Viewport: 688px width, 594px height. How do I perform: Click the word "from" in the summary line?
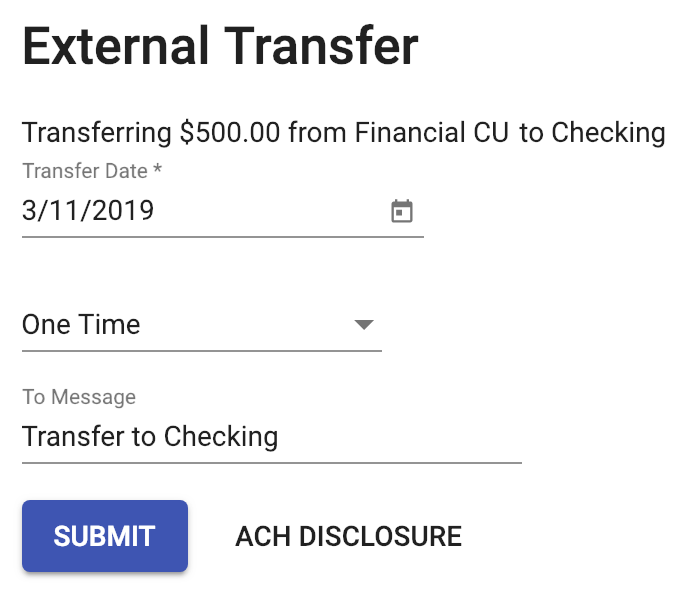317,133
